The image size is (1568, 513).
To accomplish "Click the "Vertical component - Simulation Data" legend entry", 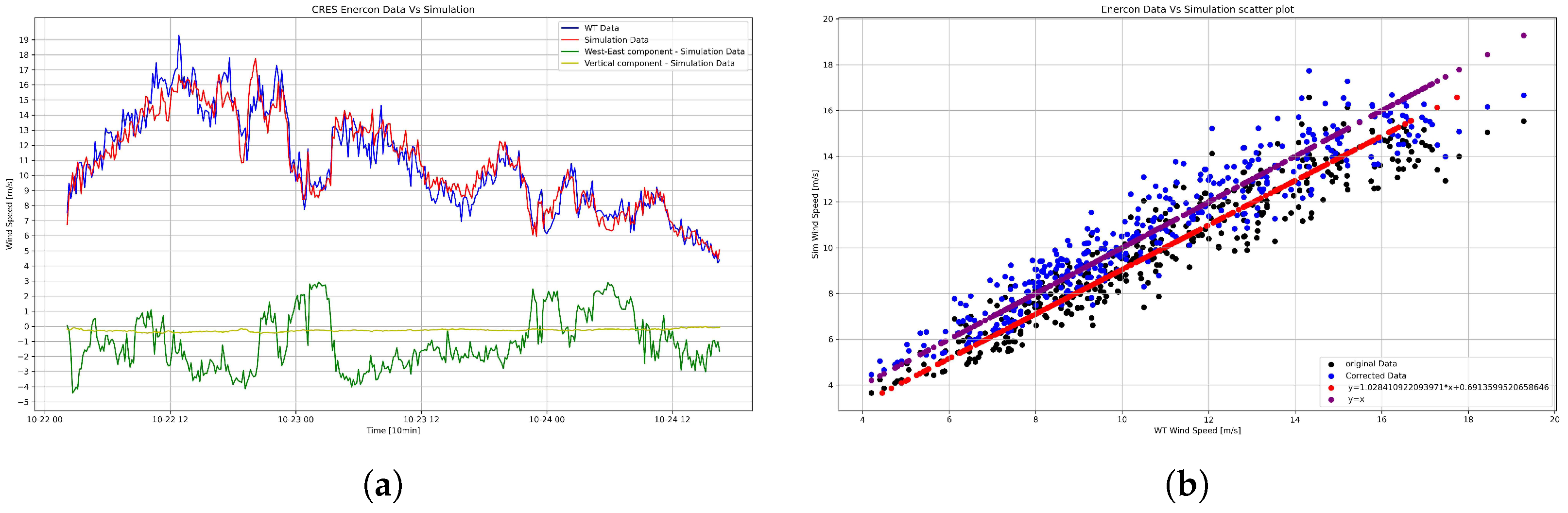I will click(x=659, y=63).
